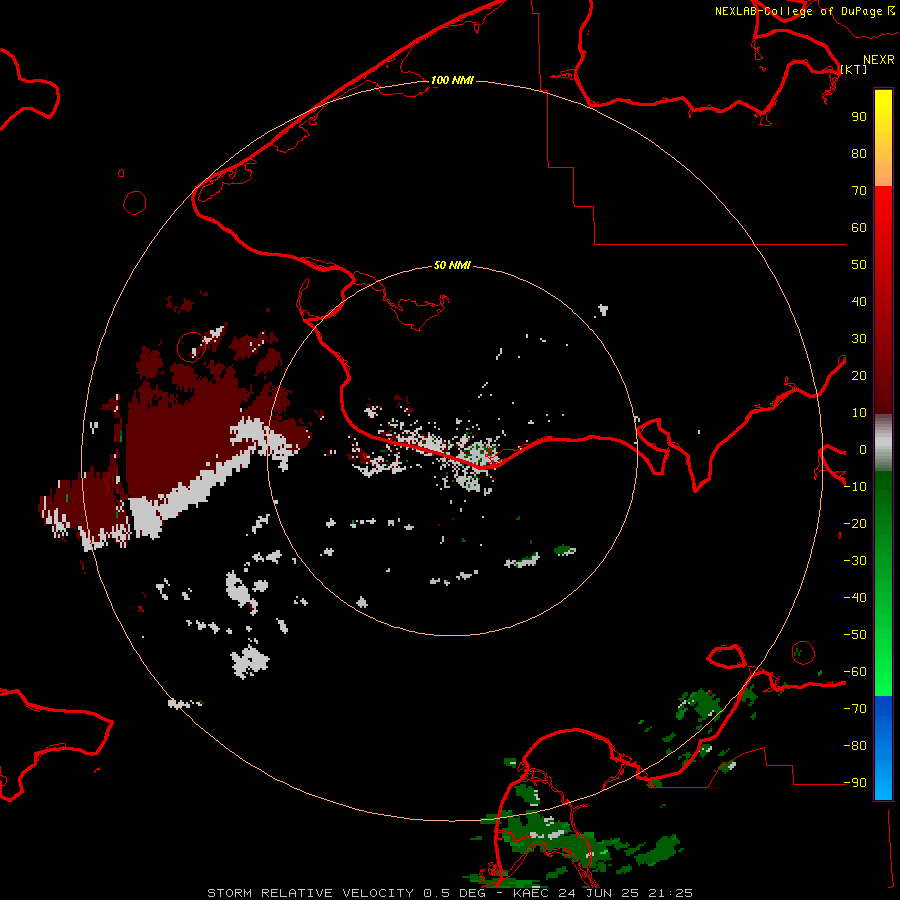The width and height of the screenshot is (900, 900).
Task: Click the 100 NMI range ring label
Action: (452, 80)
